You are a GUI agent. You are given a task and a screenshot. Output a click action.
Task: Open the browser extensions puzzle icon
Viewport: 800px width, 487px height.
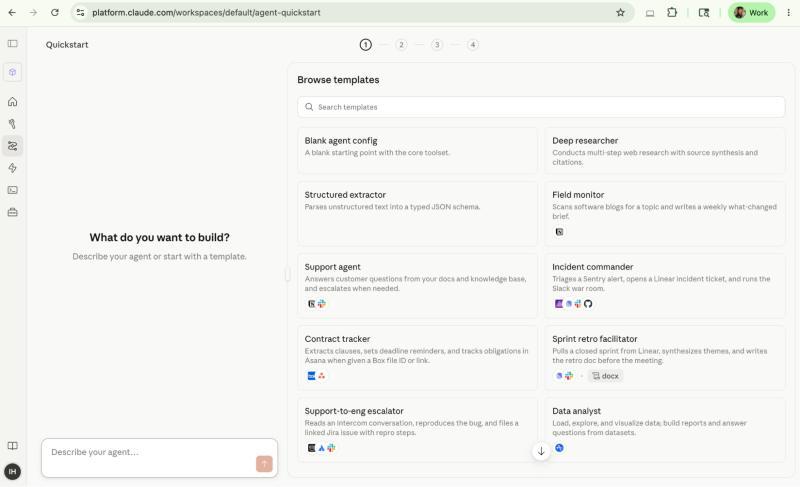pos(672,13)
